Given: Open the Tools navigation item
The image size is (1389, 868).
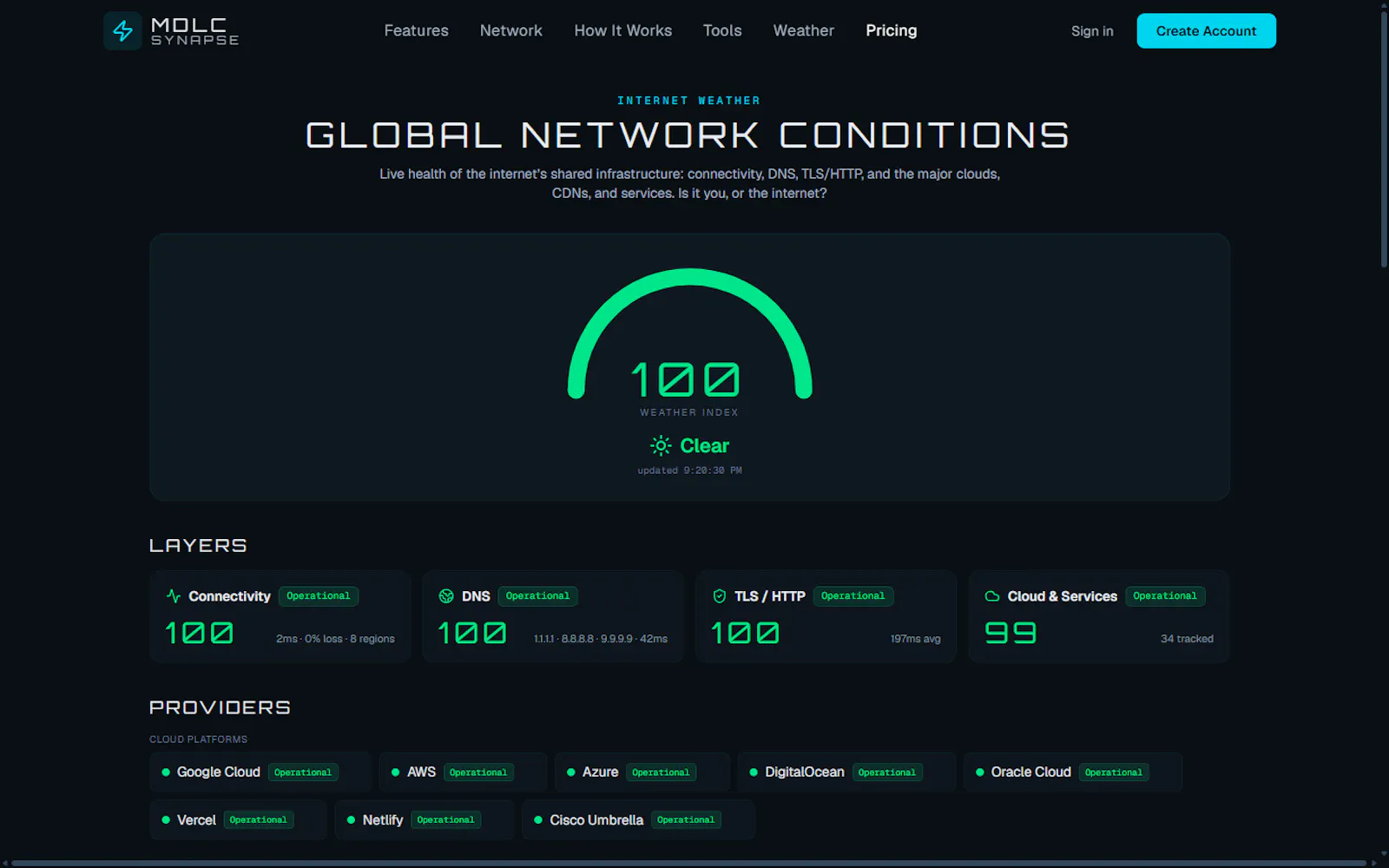Looking at the screenshot, I should 722,30.
